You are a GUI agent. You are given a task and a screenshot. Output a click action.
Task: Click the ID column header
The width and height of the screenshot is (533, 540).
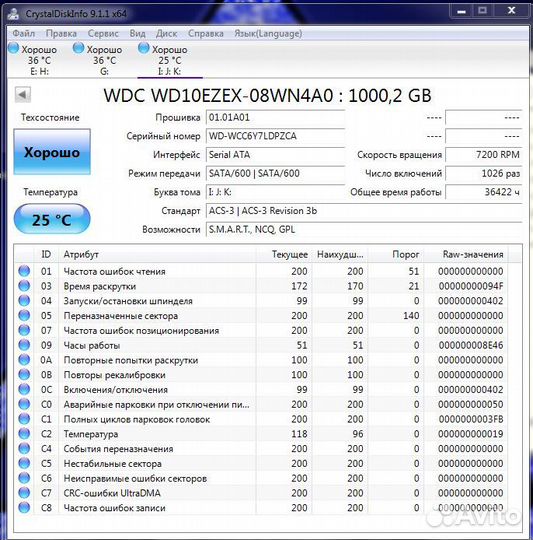(x=46, y=255)
